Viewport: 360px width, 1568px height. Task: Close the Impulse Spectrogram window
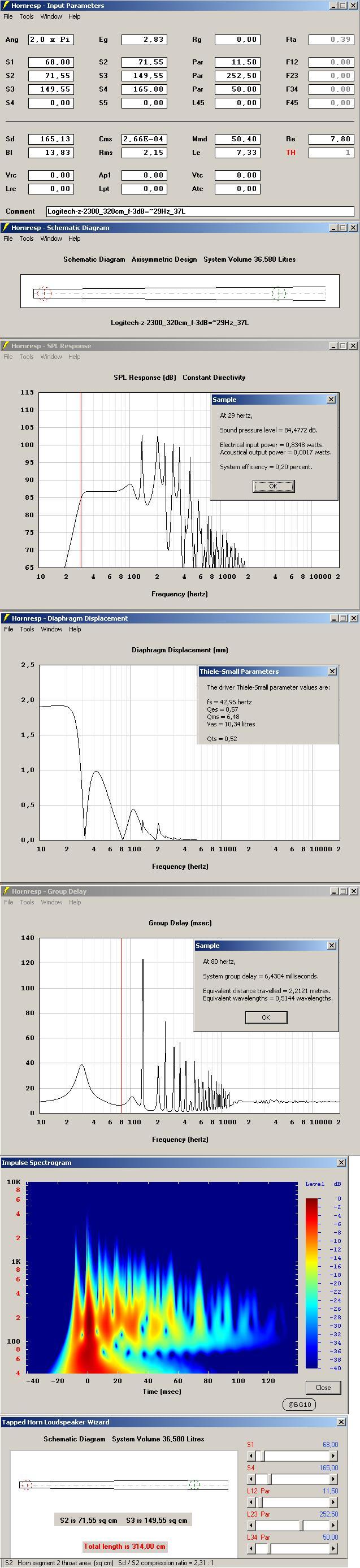point(341,1163)
